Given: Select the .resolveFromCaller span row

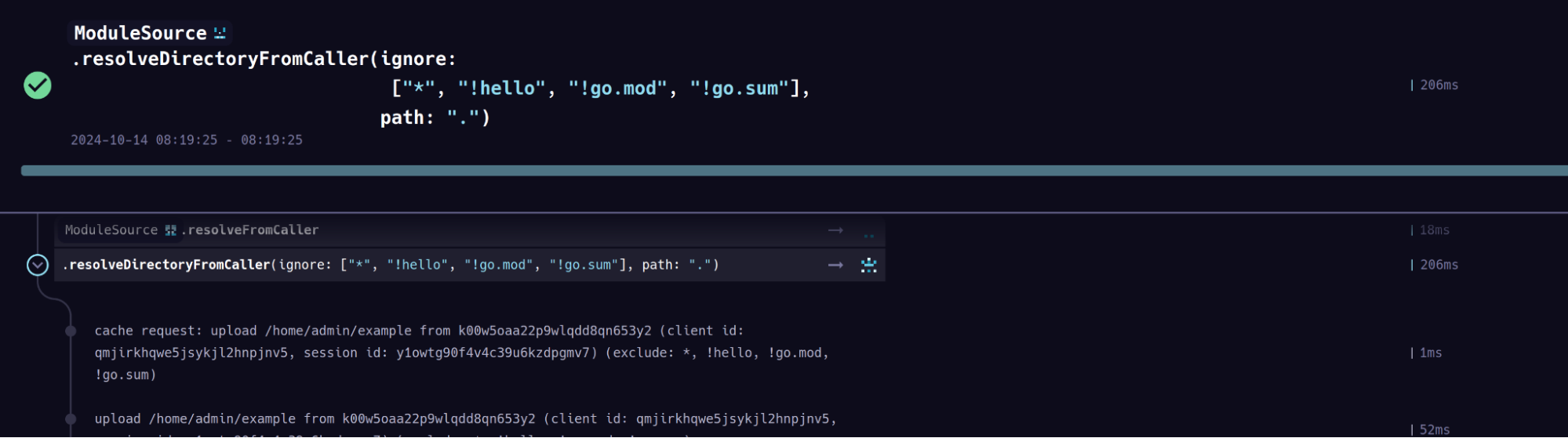Looking at the screenshot, I should tap(470, 230).
